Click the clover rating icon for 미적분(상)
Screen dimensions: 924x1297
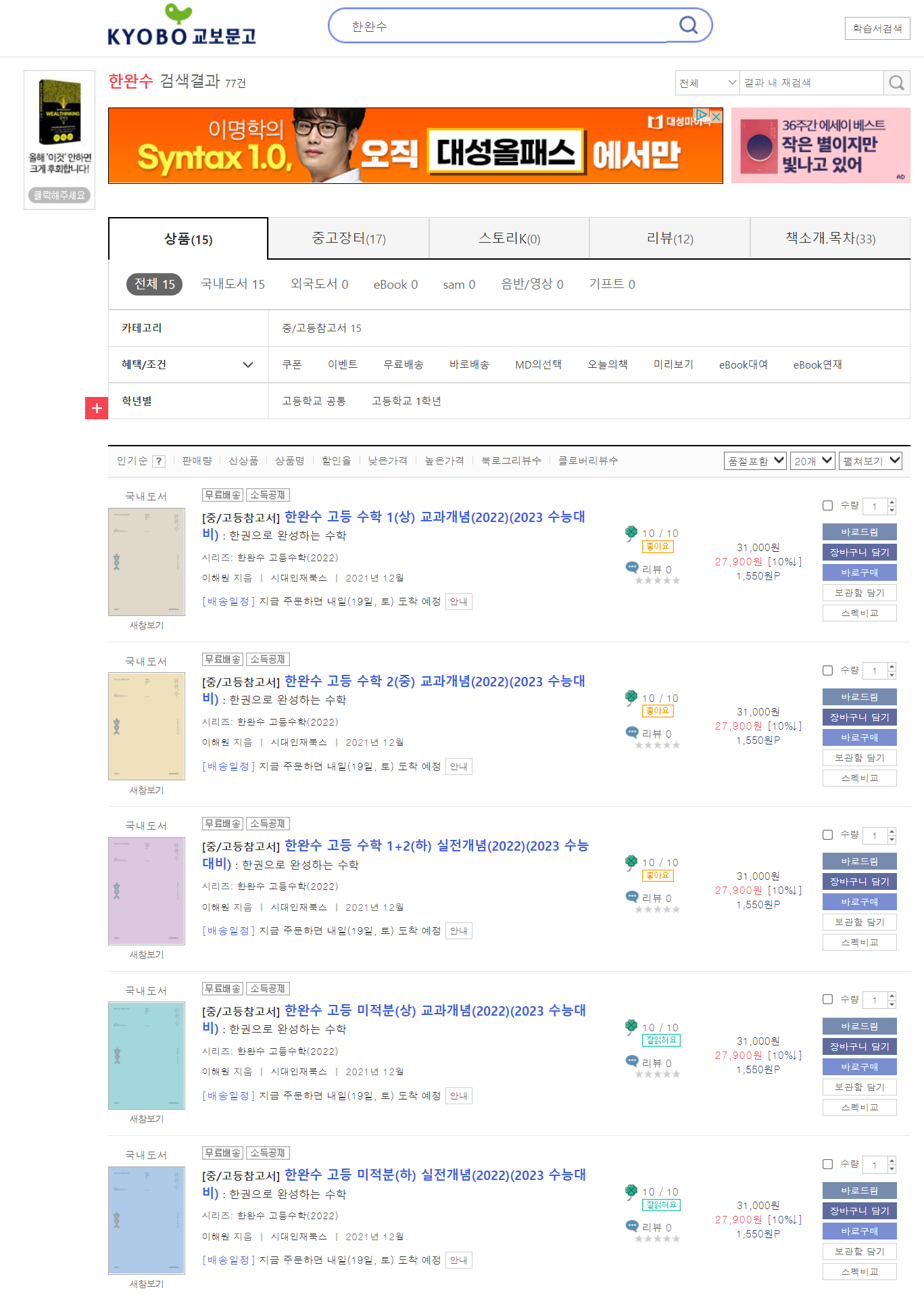[631, 1027]
